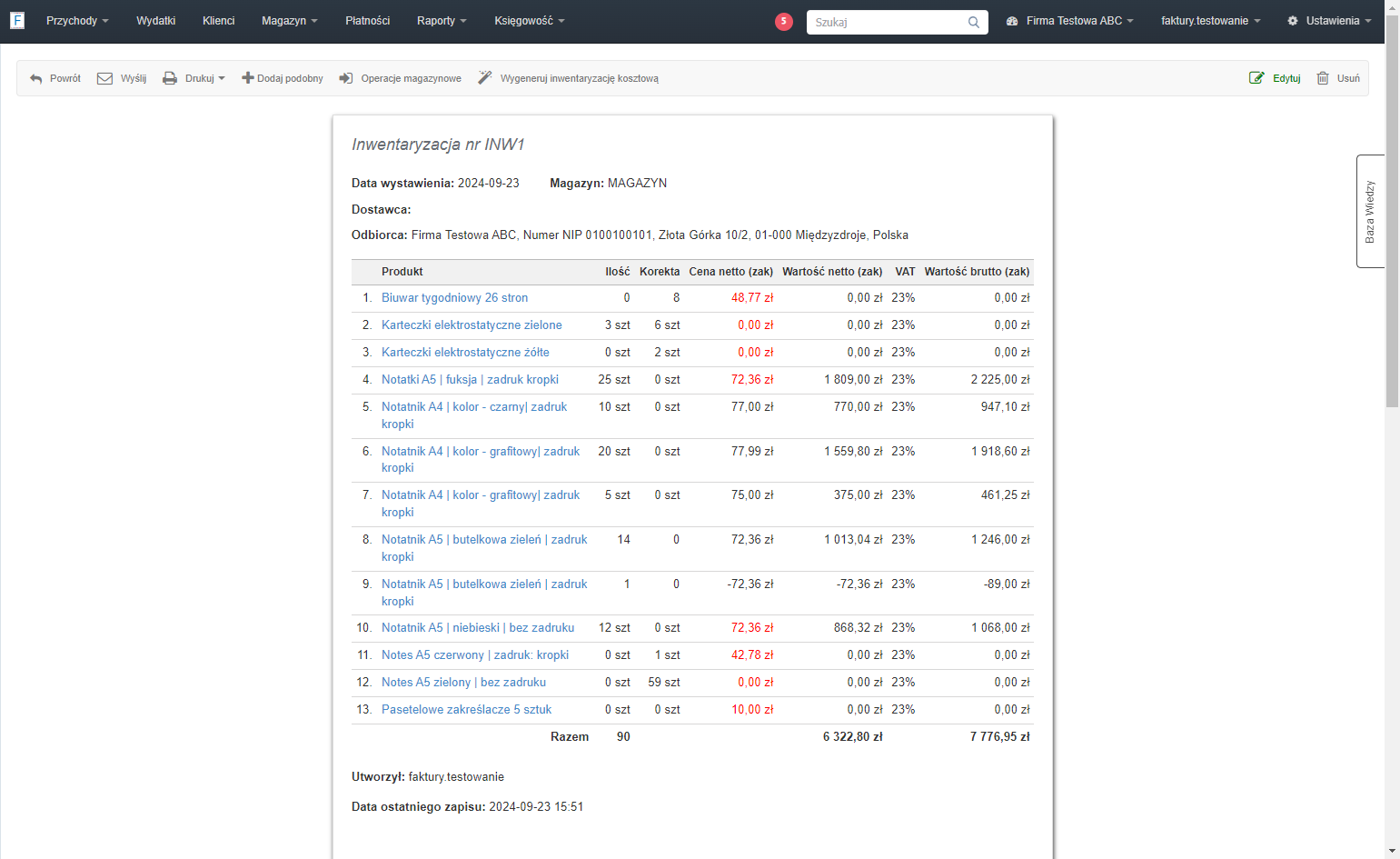Click the Powrót back arrow icon

pos(36,78)
